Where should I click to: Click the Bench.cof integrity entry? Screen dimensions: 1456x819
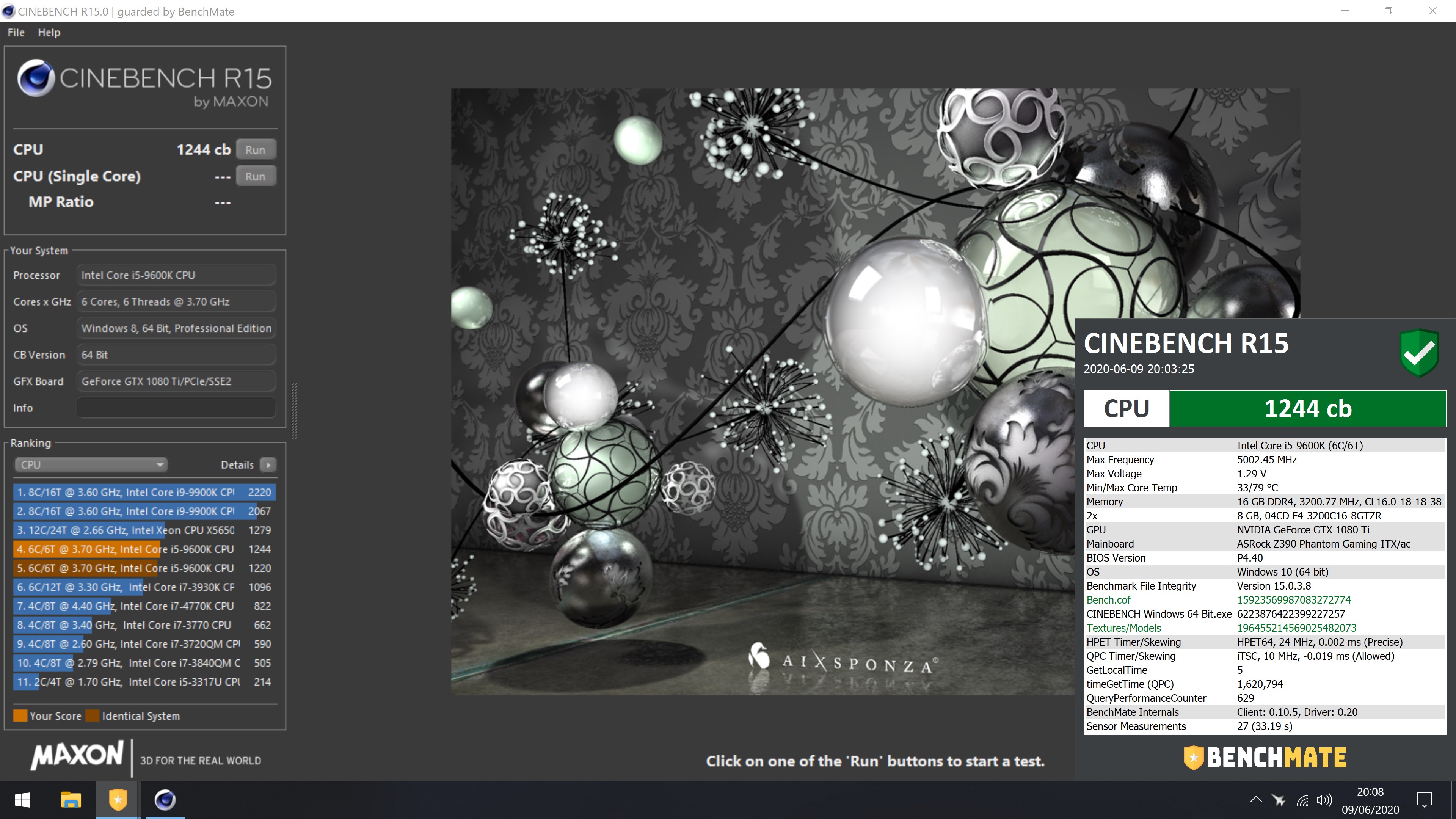pos(1265,600)
